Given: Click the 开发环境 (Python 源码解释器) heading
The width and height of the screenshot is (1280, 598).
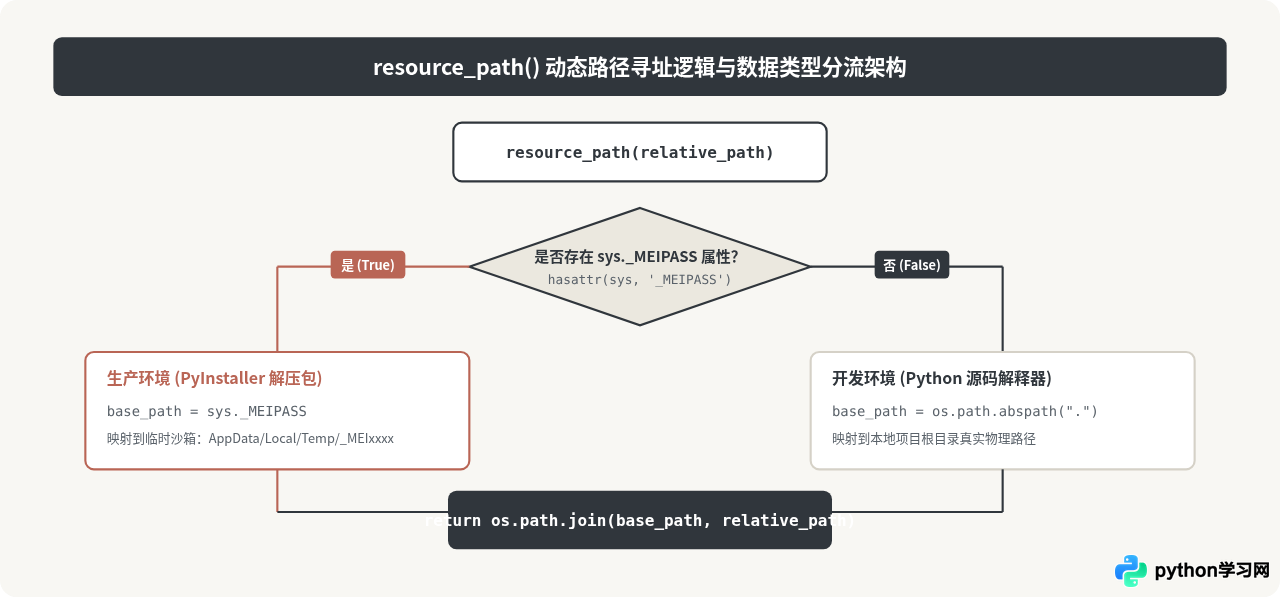Looking at the screenshot, I should (x=942, y=379).
